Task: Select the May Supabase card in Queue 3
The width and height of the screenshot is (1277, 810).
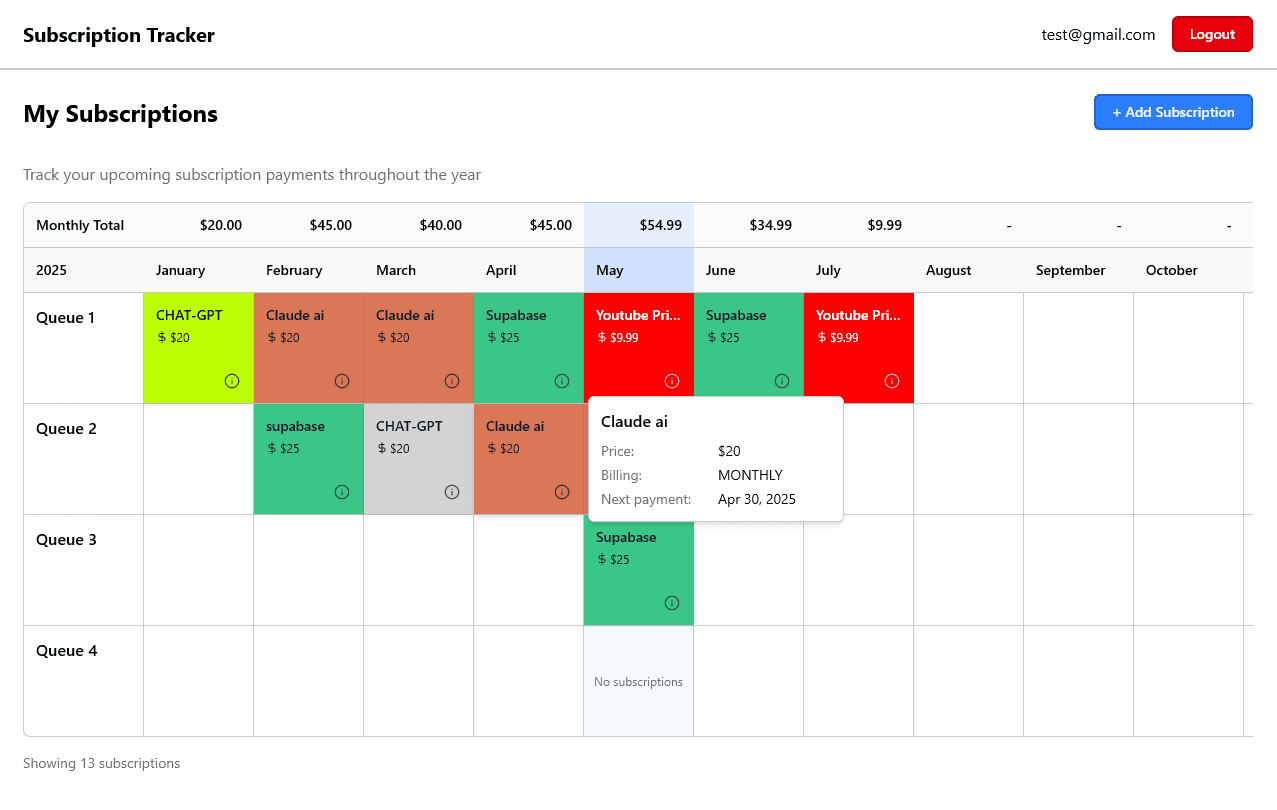Action: point(639,570)
